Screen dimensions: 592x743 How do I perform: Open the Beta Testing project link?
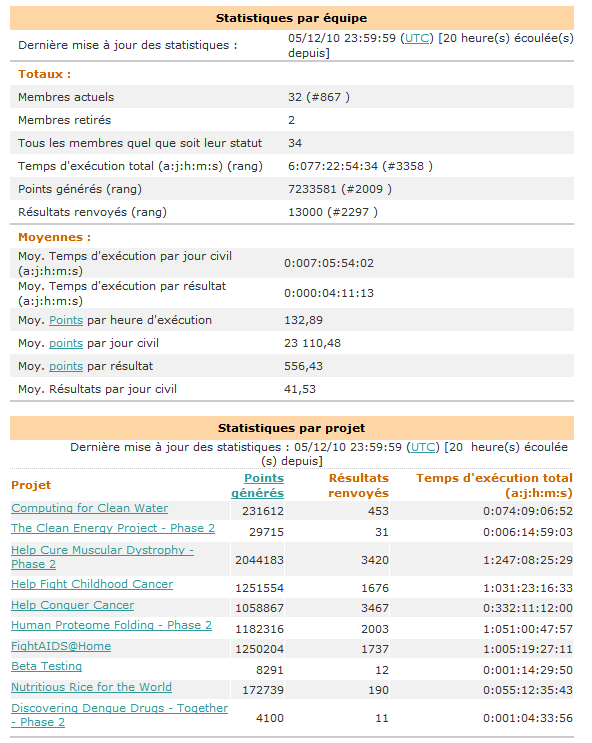tap(46, 666)
